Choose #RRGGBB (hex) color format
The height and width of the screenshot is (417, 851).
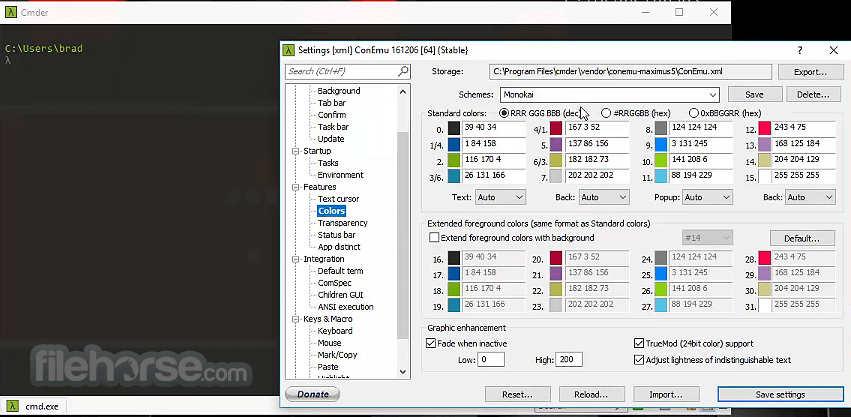tap(636, 113)
